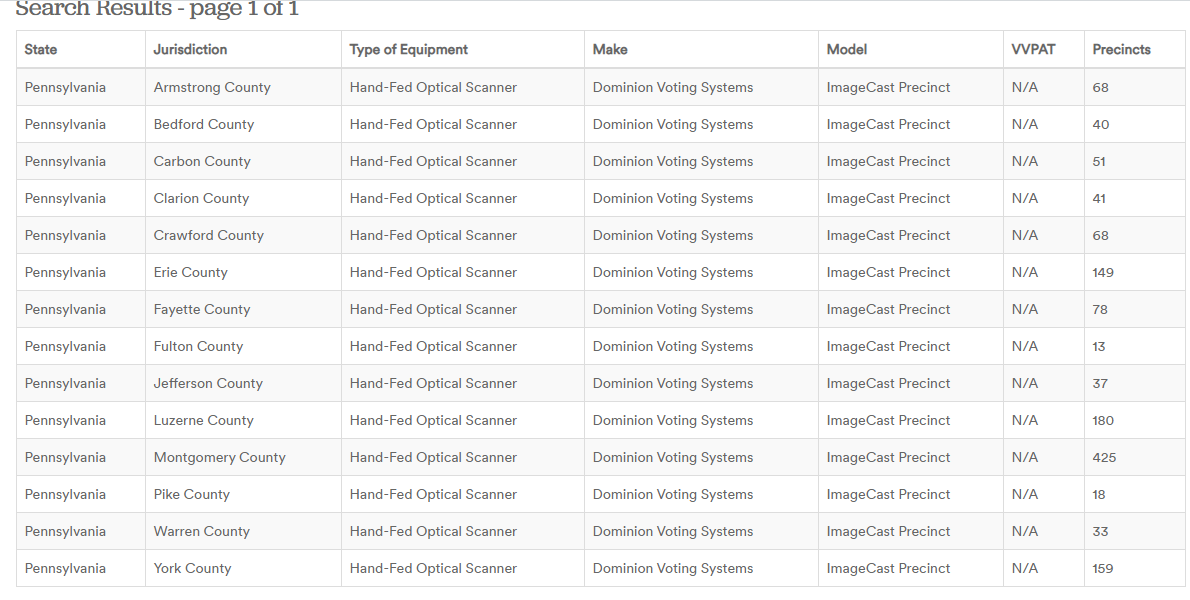Screen dimensions: 1190x600
Task: Click N/A in the Montgomery County row
Action: point(1025,458)
